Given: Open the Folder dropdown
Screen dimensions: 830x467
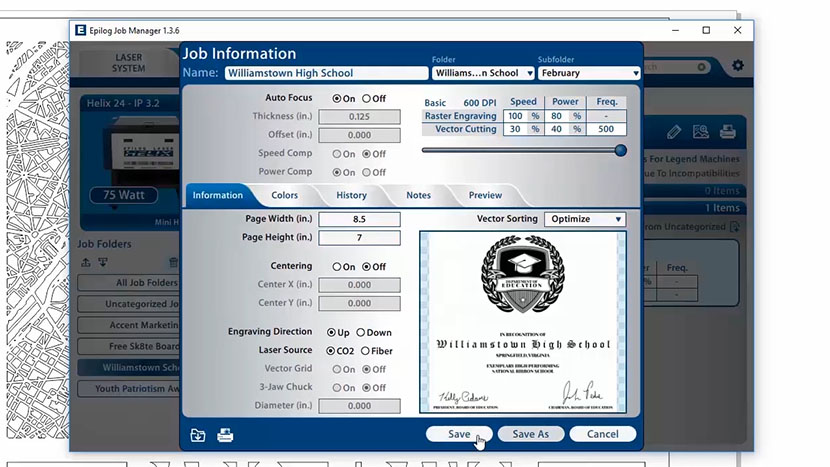Looking at the screenshot, I should point(482,73).
